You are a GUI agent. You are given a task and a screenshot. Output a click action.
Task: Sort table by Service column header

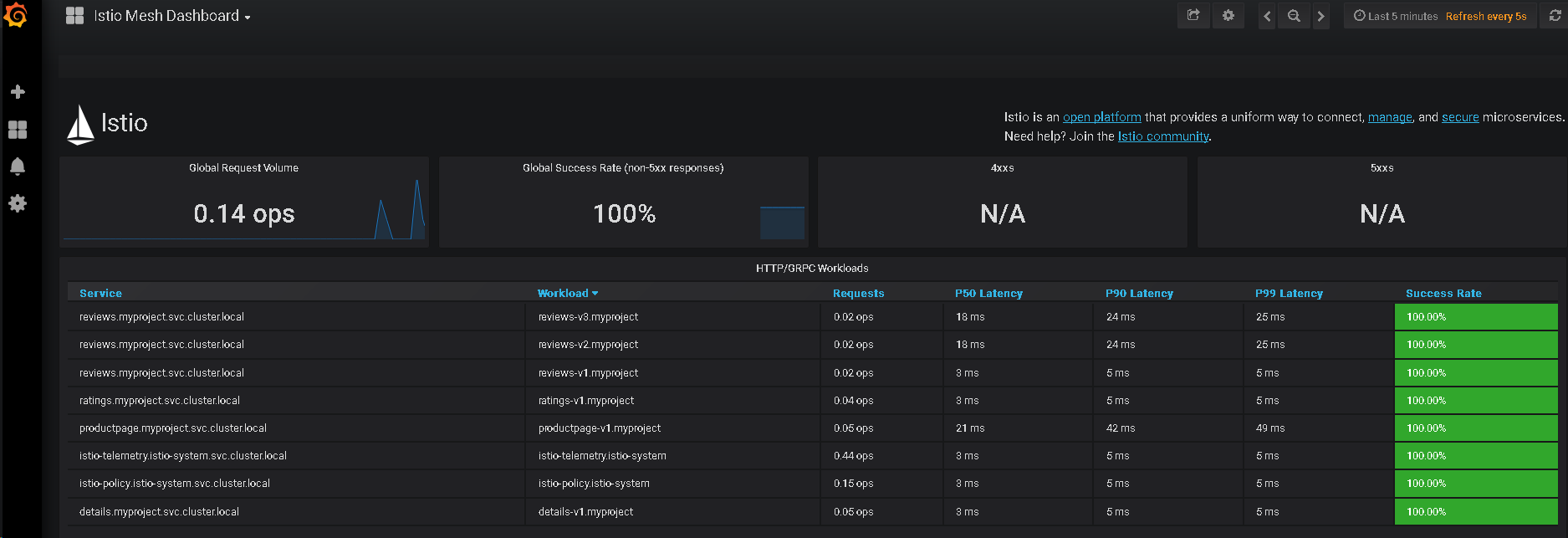[100, 293]
